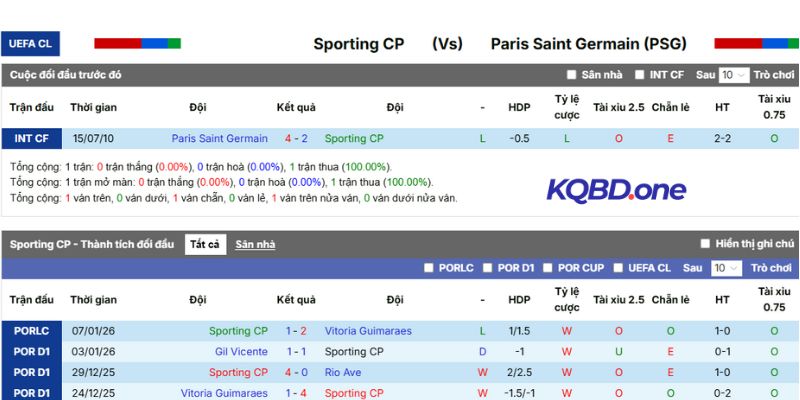The height and width of the screenshot is (400, 800).
Task: Click the UEFA CL badge beside the match title
Action: click(x=31, y=44)
